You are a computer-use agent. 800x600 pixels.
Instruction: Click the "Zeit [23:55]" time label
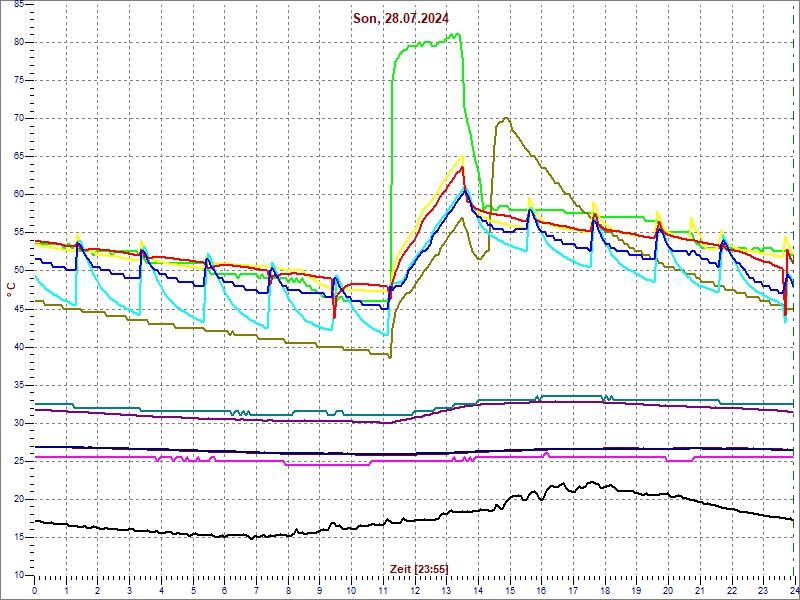(x=419, y=569)
